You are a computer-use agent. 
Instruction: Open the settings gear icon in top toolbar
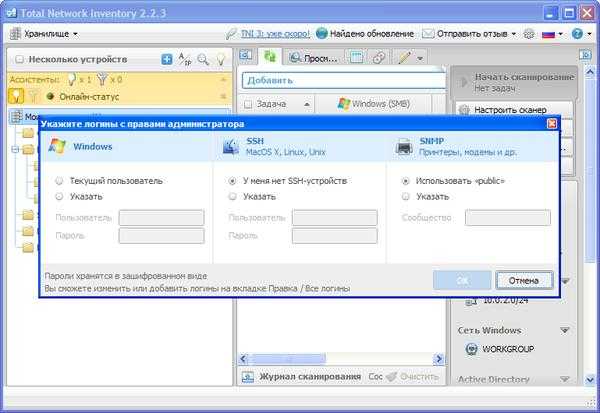(x=529, y=34)
